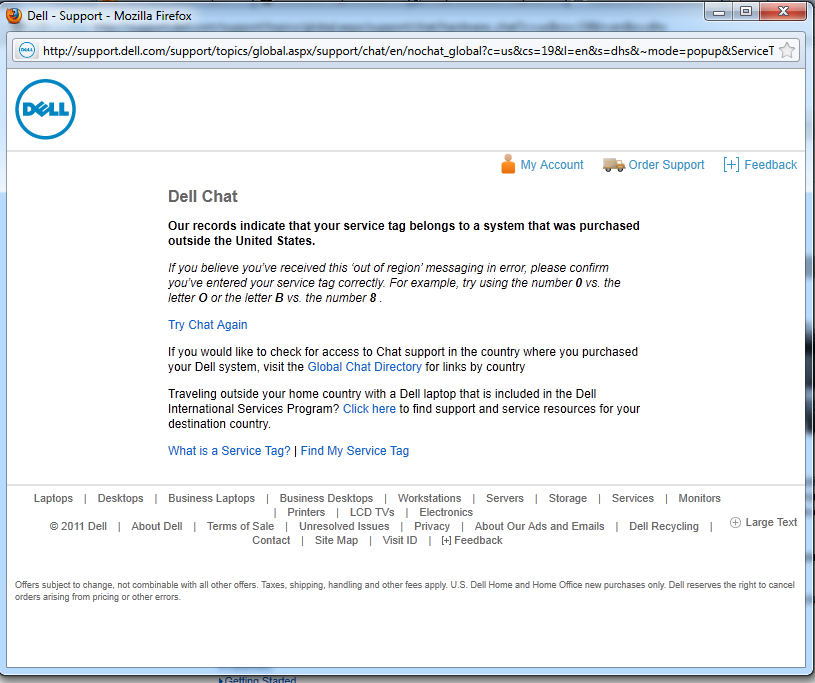This screenshot has height=683, width=815.
Task: Open My Account link
Action: point(552,165)
